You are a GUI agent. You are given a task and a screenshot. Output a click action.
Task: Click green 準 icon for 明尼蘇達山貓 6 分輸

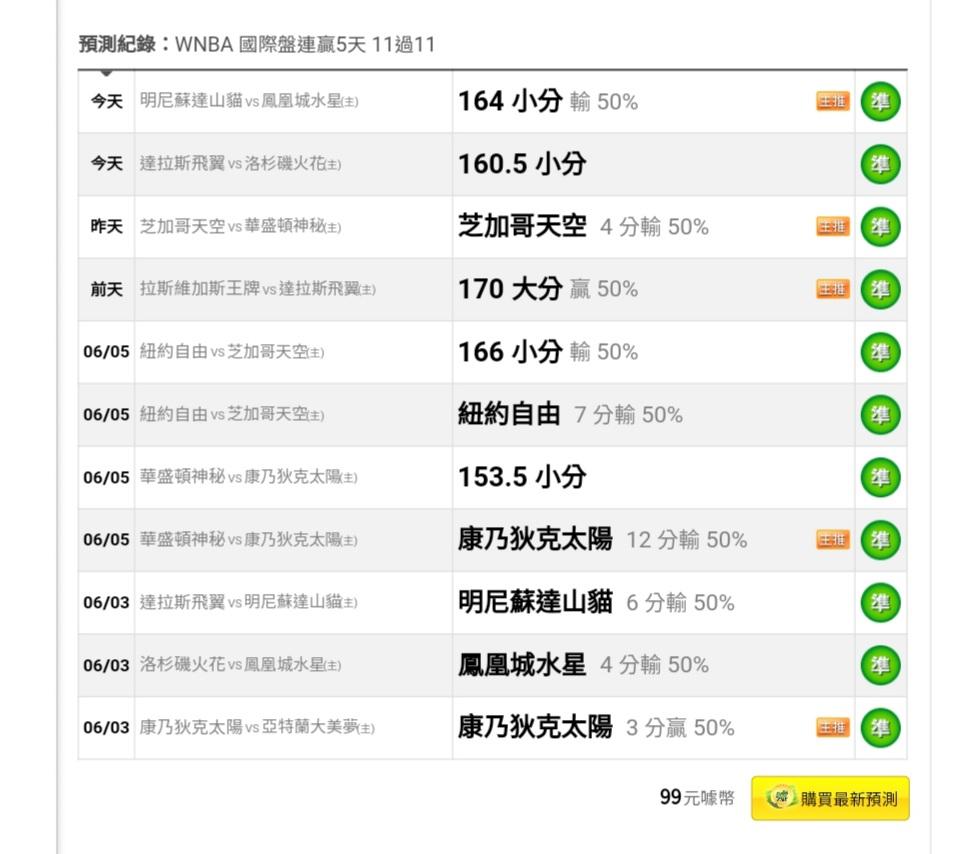pyautogui.click(x=880, y=603)
